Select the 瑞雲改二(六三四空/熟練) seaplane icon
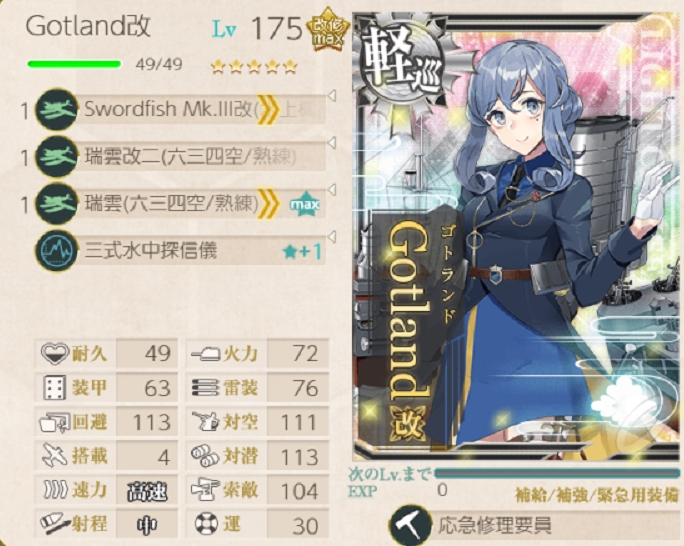This screenshot has width=684, height=546. [57, 157]
